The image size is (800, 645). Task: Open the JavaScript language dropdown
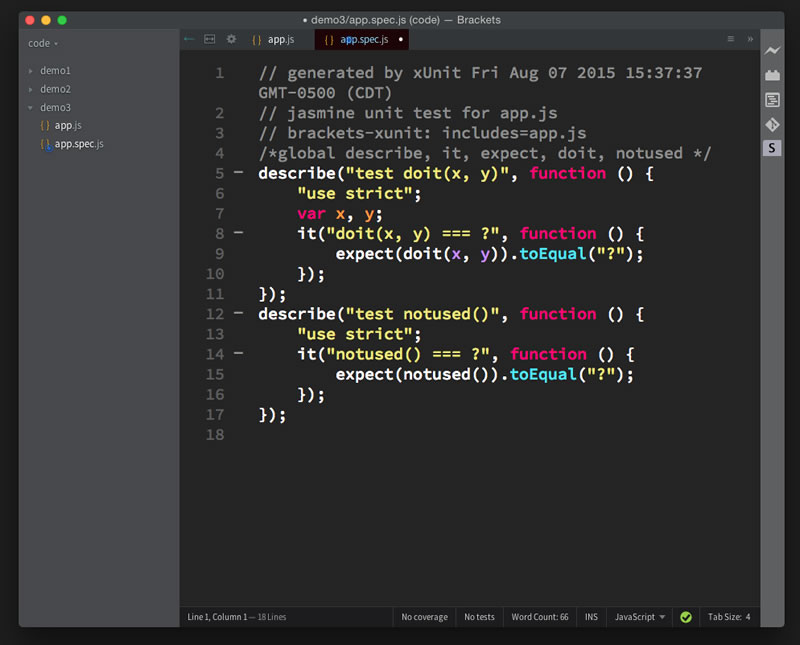(x=640, y=617)
